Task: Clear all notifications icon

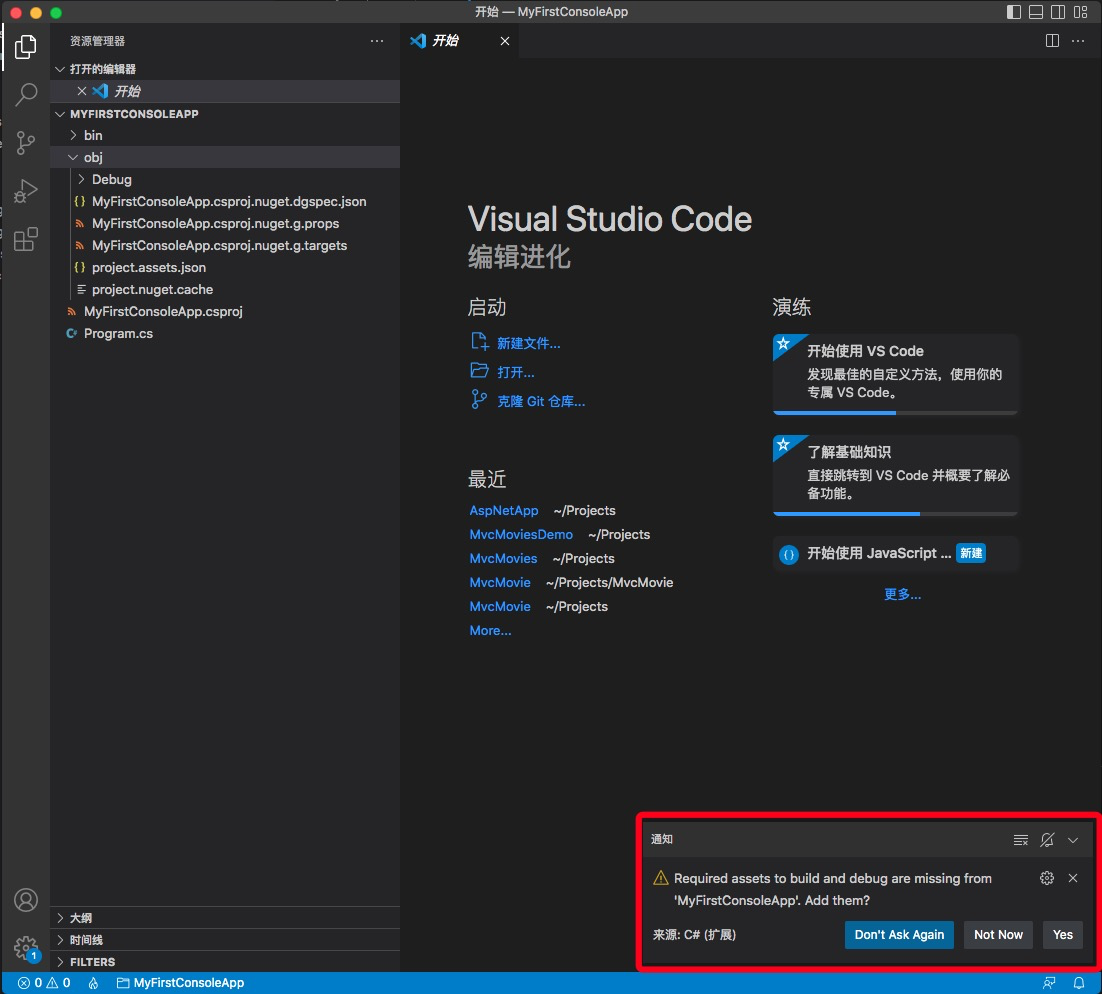Action: (1020, 839)
